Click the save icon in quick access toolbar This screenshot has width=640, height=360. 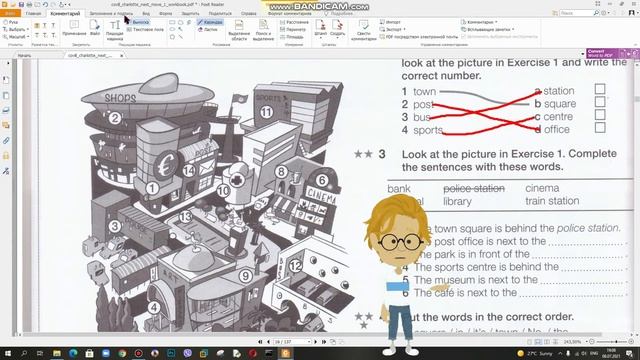click(x=21, y=4)
